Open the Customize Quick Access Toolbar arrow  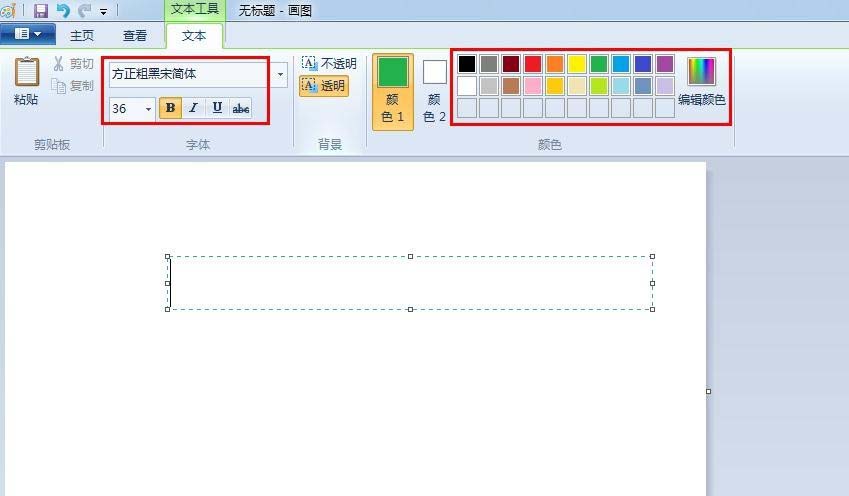pyautogui.click(x=103, y=11)
